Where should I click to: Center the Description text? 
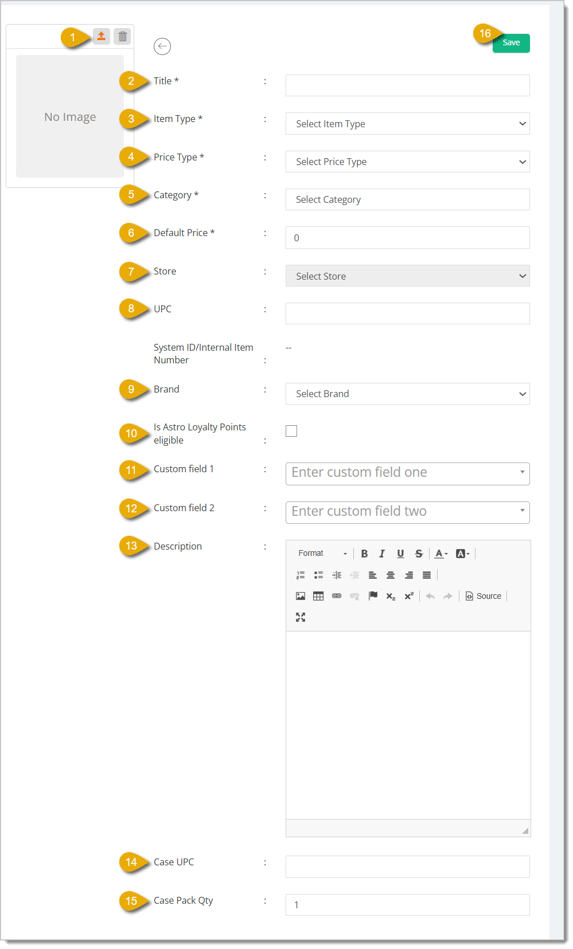391,575
